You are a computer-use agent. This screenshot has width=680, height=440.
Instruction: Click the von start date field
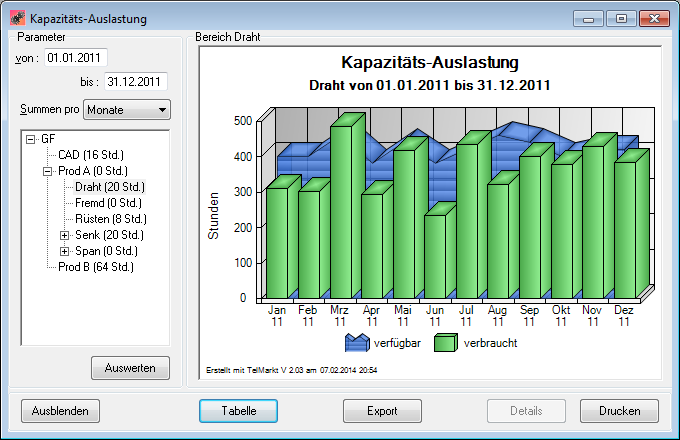point(74,58)
